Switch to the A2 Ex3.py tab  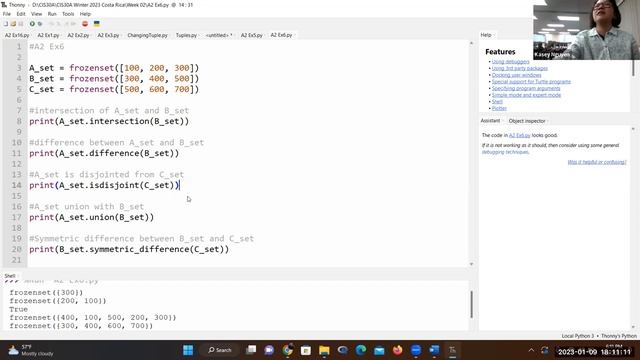[x=108, y=35]
